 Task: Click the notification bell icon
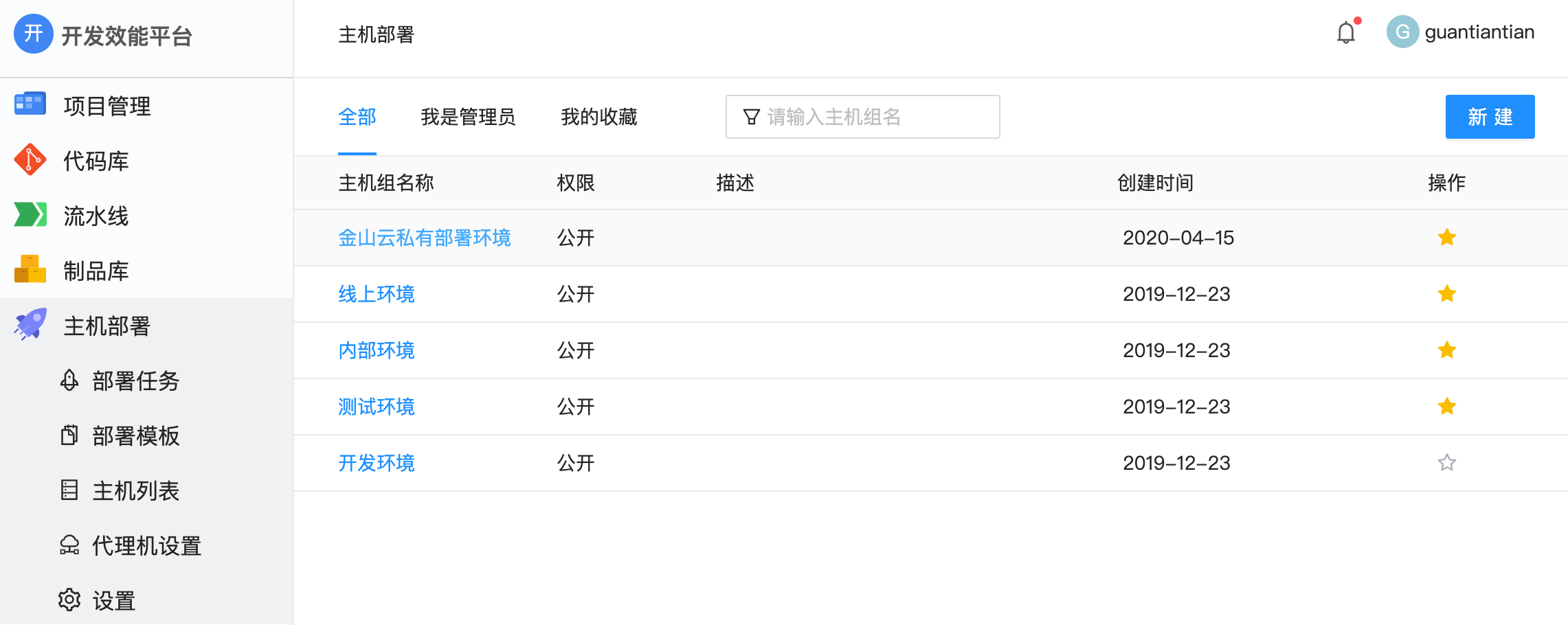(x=1346, y=32)
